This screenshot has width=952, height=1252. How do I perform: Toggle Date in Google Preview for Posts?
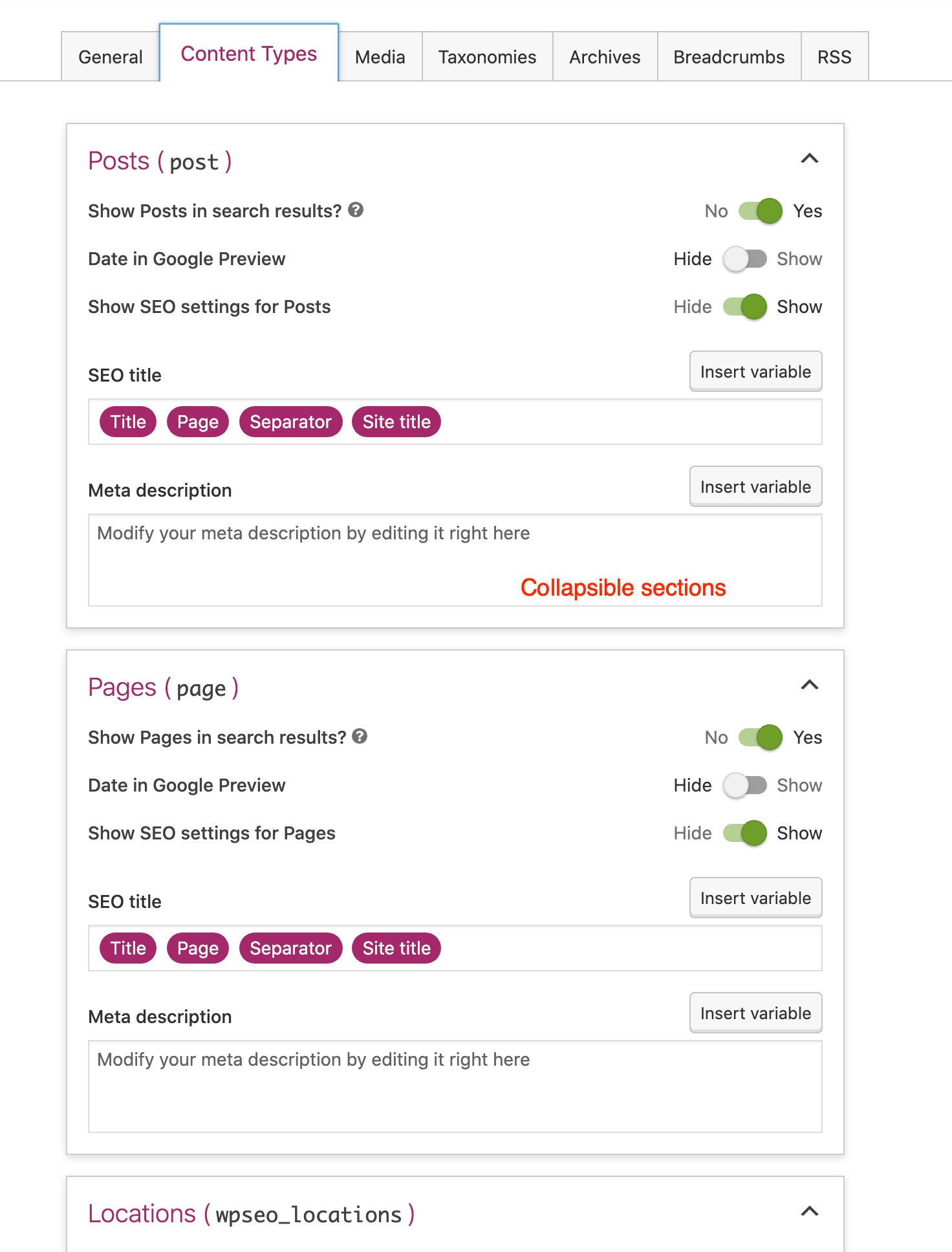click(745, 259)
